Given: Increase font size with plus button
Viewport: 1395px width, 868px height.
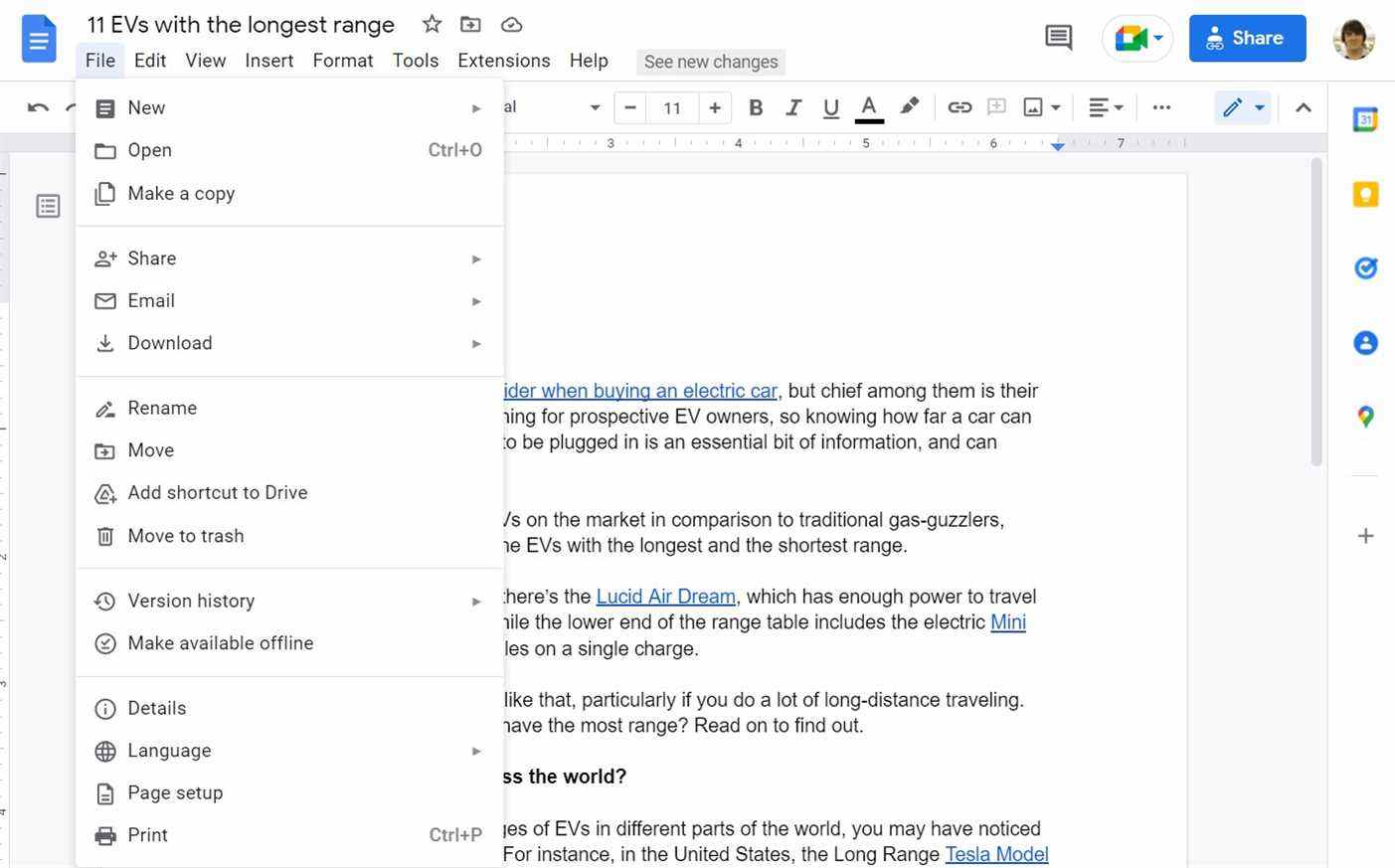Looking at the screenshot, I should tap(714, 107).
